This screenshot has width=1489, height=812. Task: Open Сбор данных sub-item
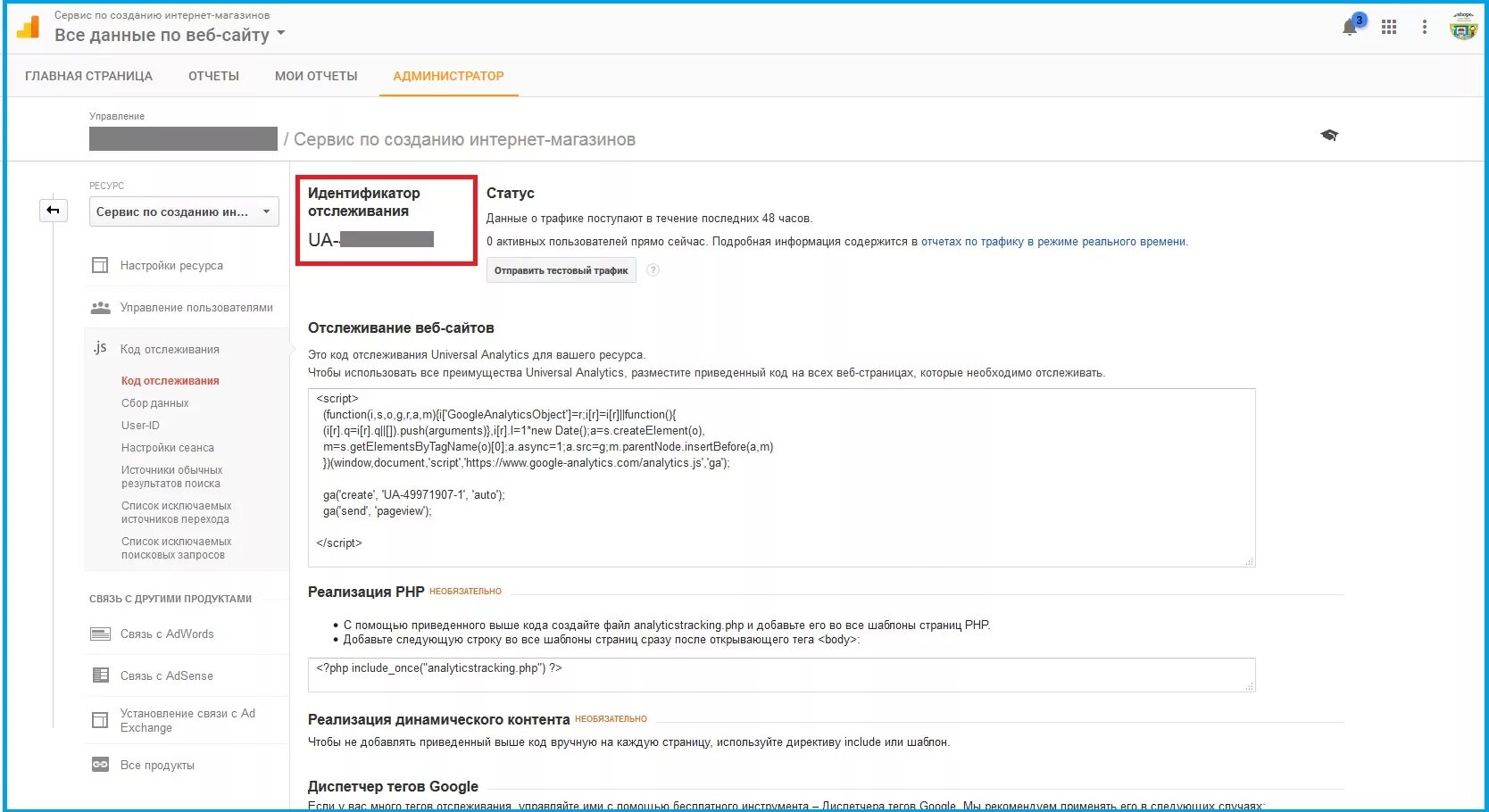coord(154,403)
